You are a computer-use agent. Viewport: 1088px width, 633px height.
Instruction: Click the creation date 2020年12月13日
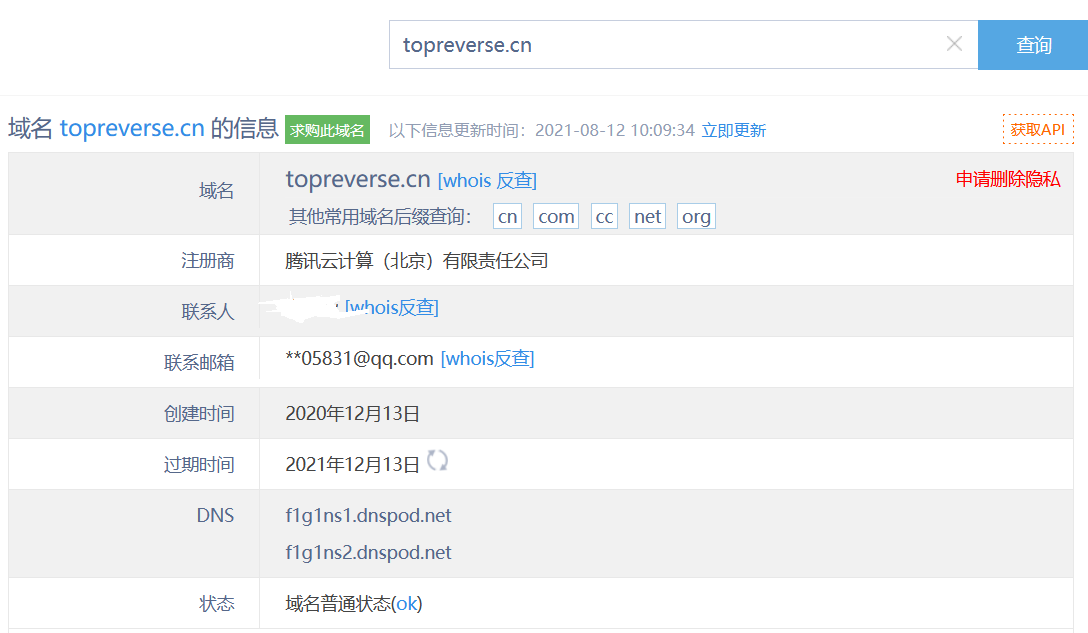(352, 414)
